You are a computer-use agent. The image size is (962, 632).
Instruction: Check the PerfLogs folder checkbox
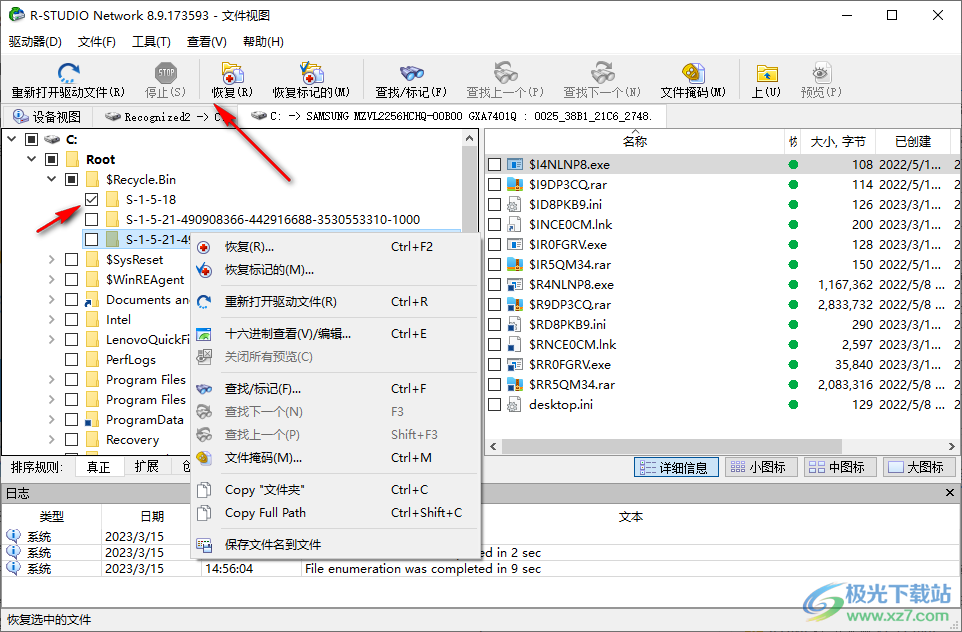[x=72, y=360]
